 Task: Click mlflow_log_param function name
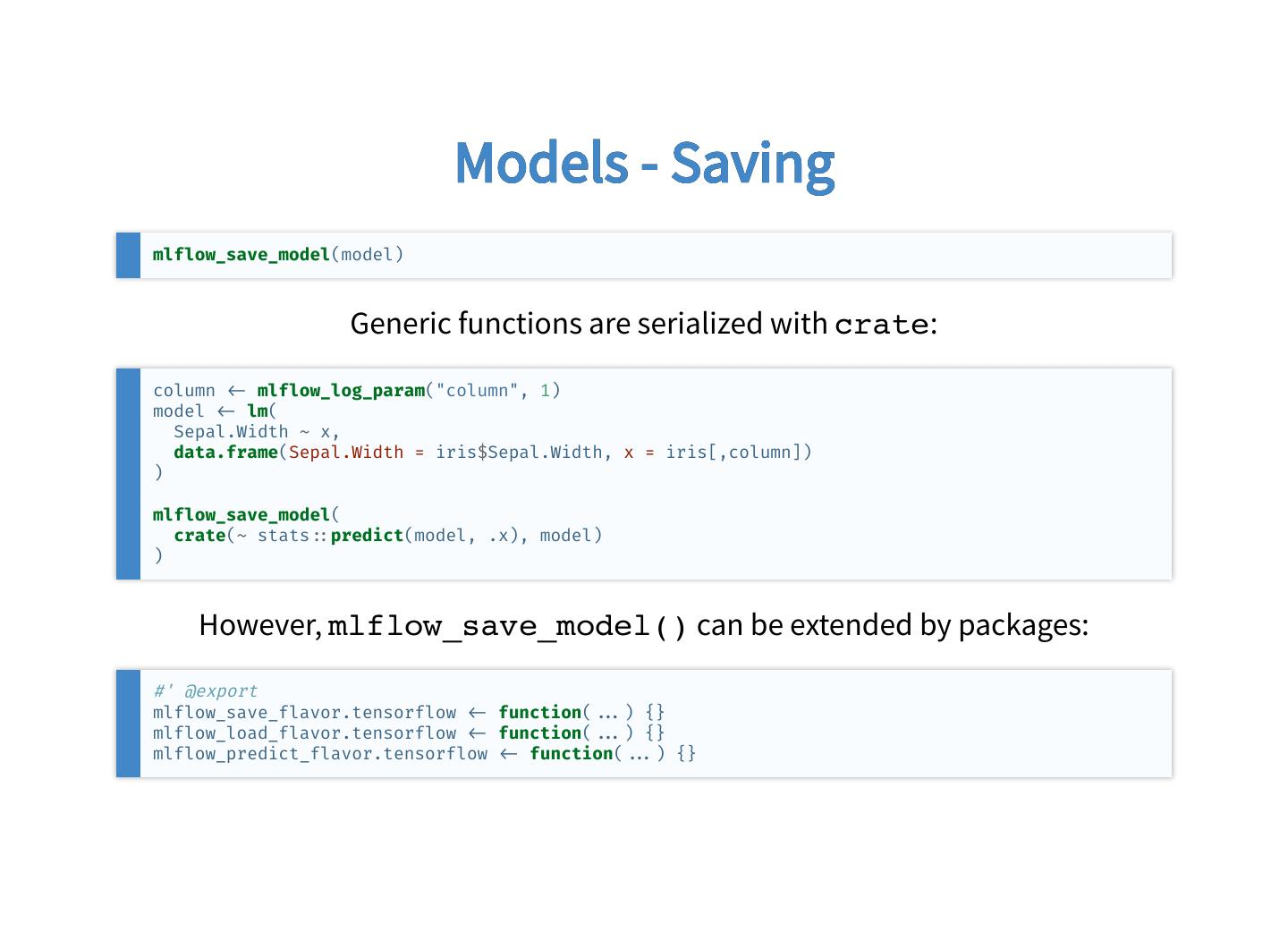[x=341, y=391]
